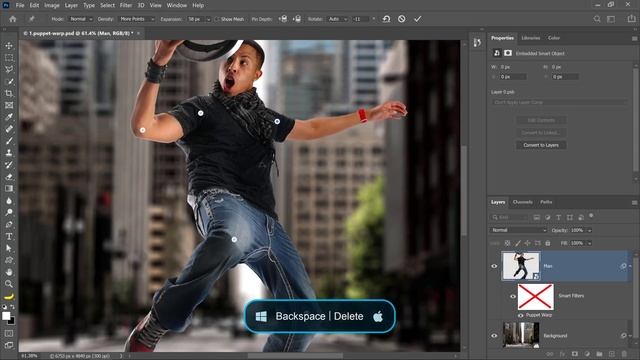This screenshot has width=640, height=360.
Task: Open the search icon in options bar
Action: pyautogui.click(x=597, y=19)
